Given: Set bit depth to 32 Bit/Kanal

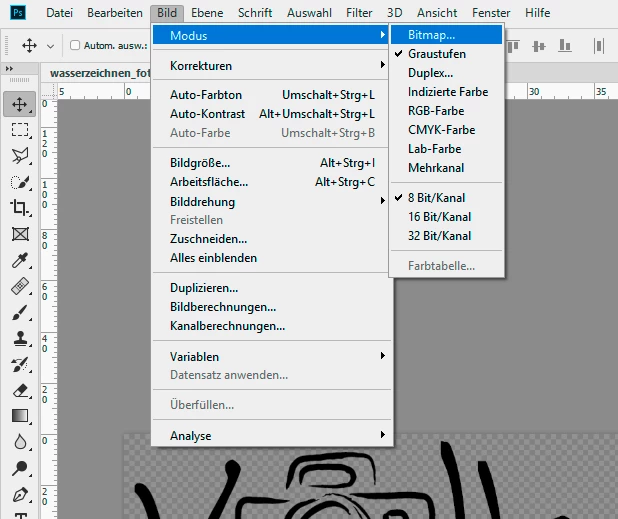Looking at the screenshot, I should coord(447,236).
